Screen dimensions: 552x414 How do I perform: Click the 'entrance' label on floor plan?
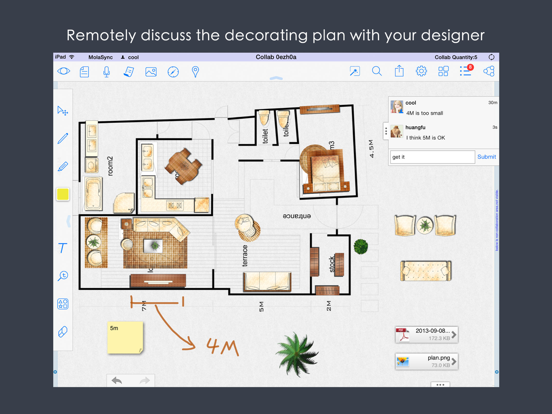pos(297,216)
